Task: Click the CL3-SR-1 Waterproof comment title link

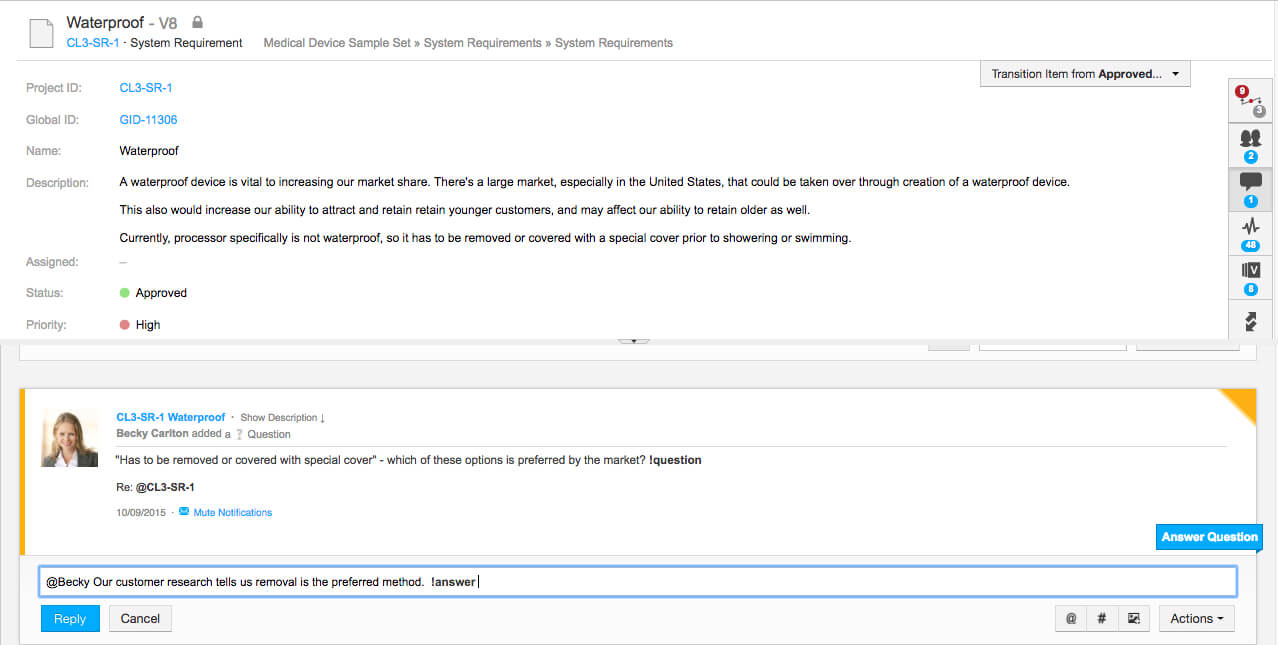Action: (171, 417)
